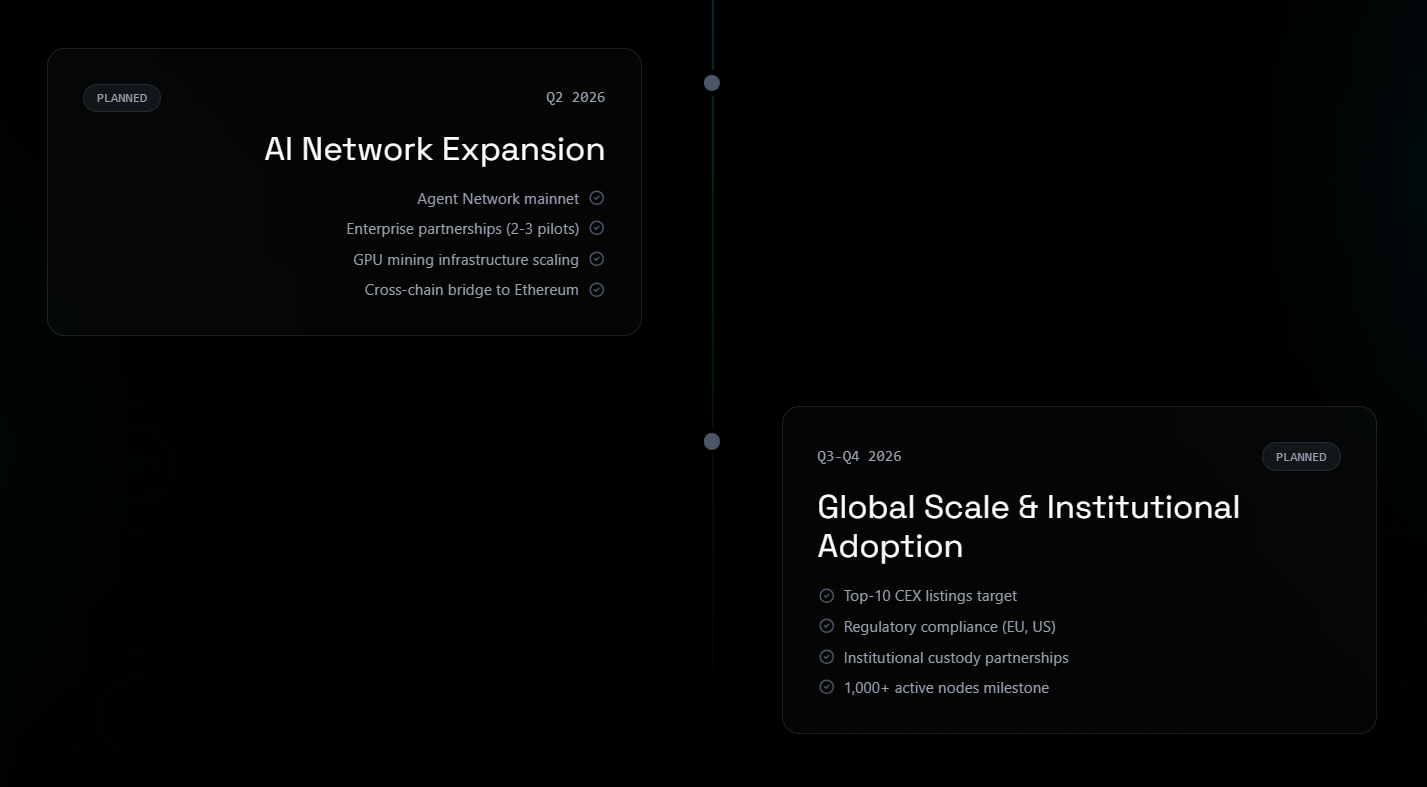Select the AI Network Expansion heading
Viewport: 1427px width, 787px height.
click(434, 149)
